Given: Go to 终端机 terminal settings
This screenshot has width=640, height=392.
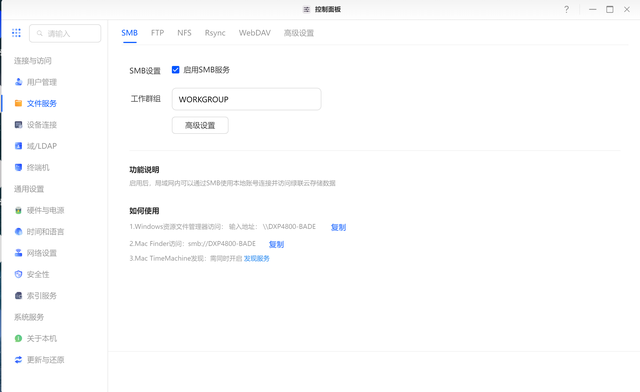Looking at the screenshot, I should click(x=32, y=167).
